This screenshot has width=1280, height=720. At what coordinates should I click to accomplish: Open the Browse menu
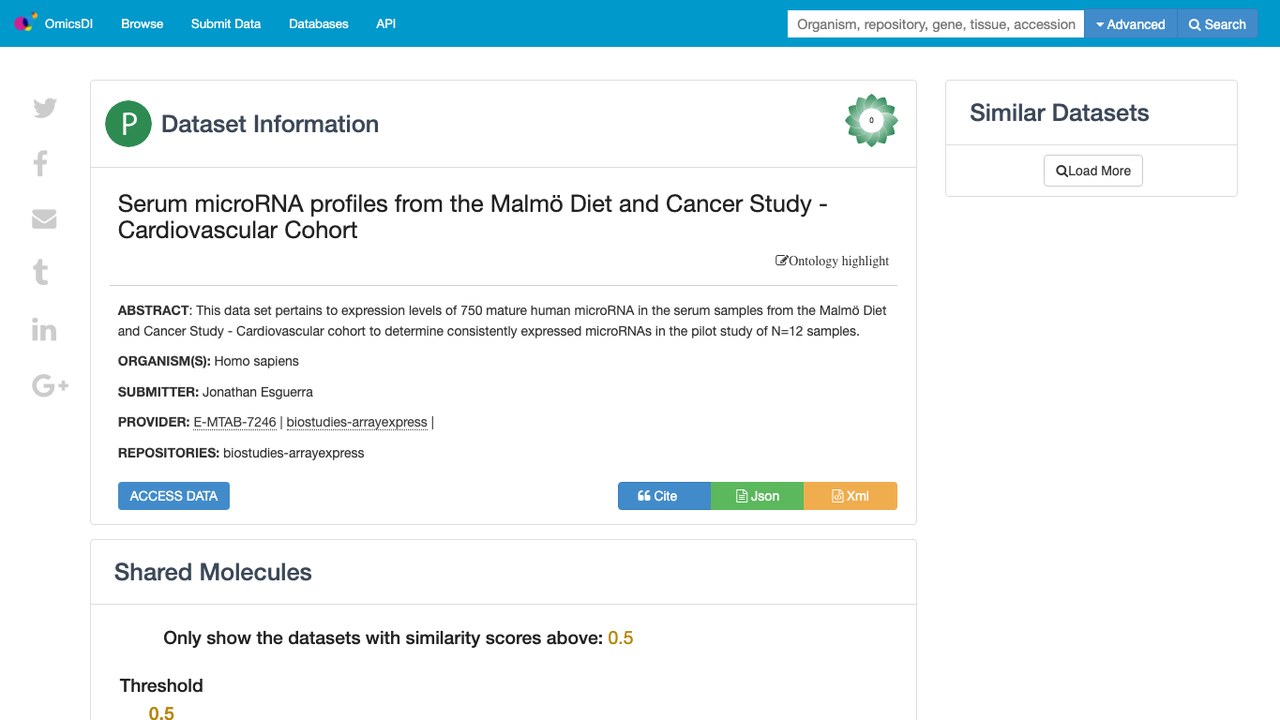pyautogui.click(x=142, y=24)
